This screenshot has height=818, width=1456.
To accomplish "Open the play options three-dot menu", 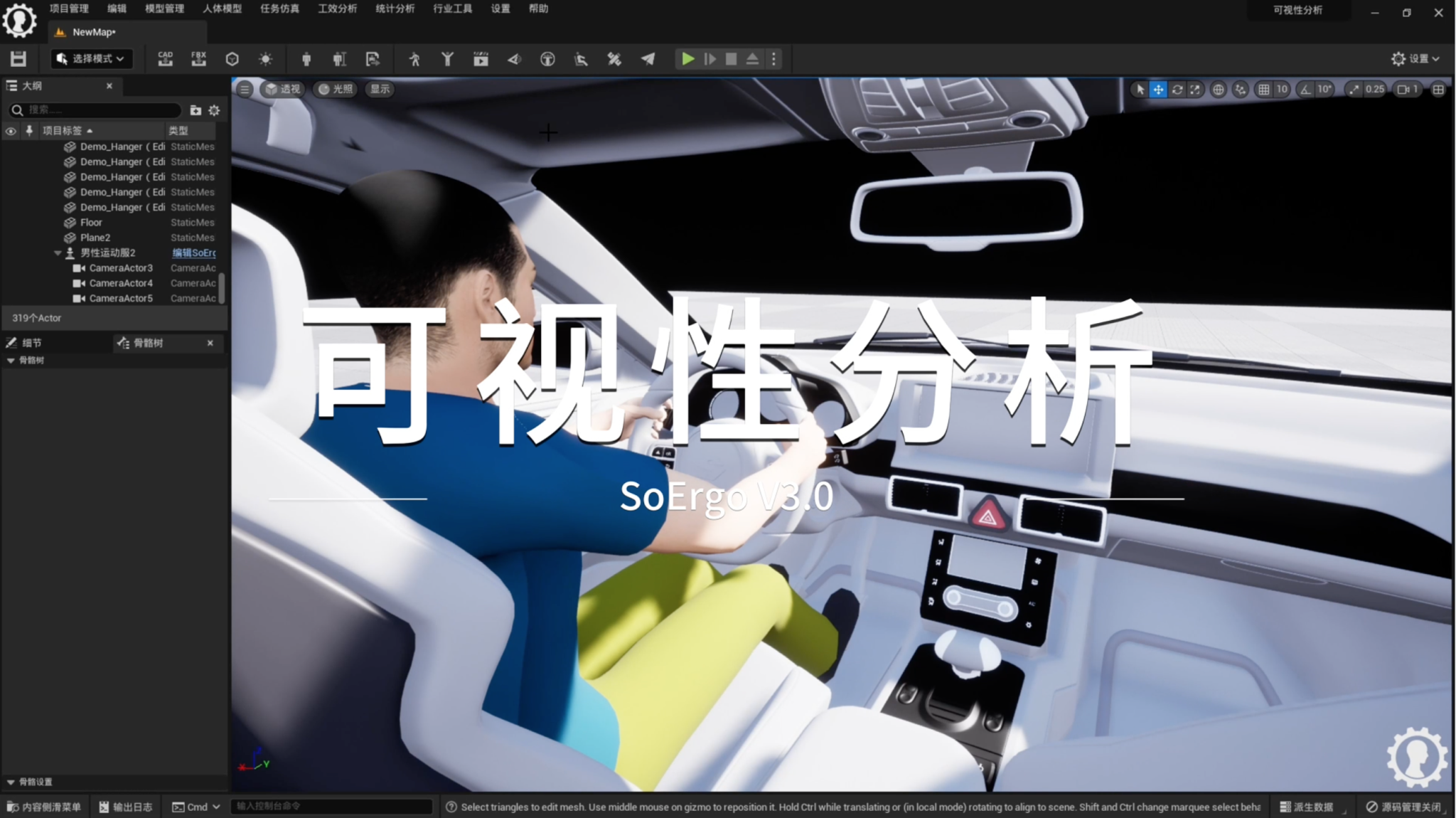I will coord(774,59).
